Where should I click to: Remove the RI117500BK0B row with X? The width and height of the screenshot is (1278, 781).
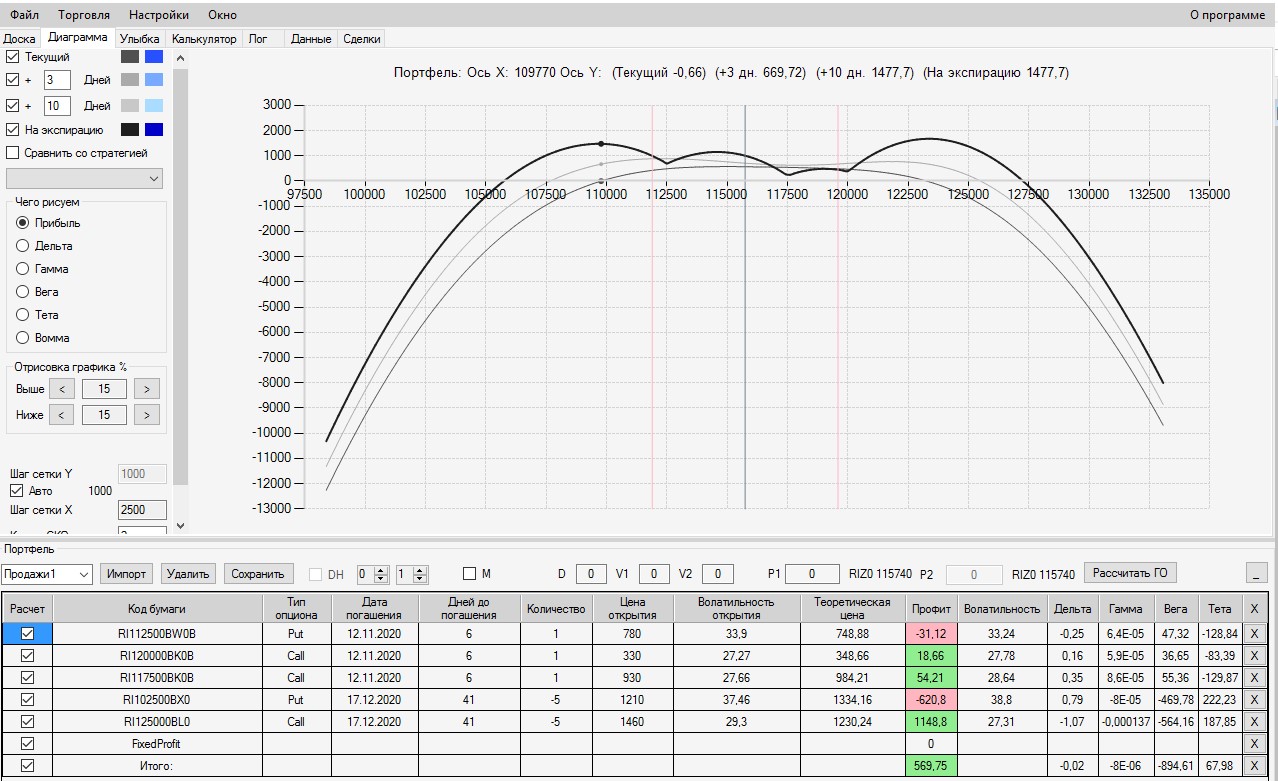pyautogui.click(x=1254, y=678)
